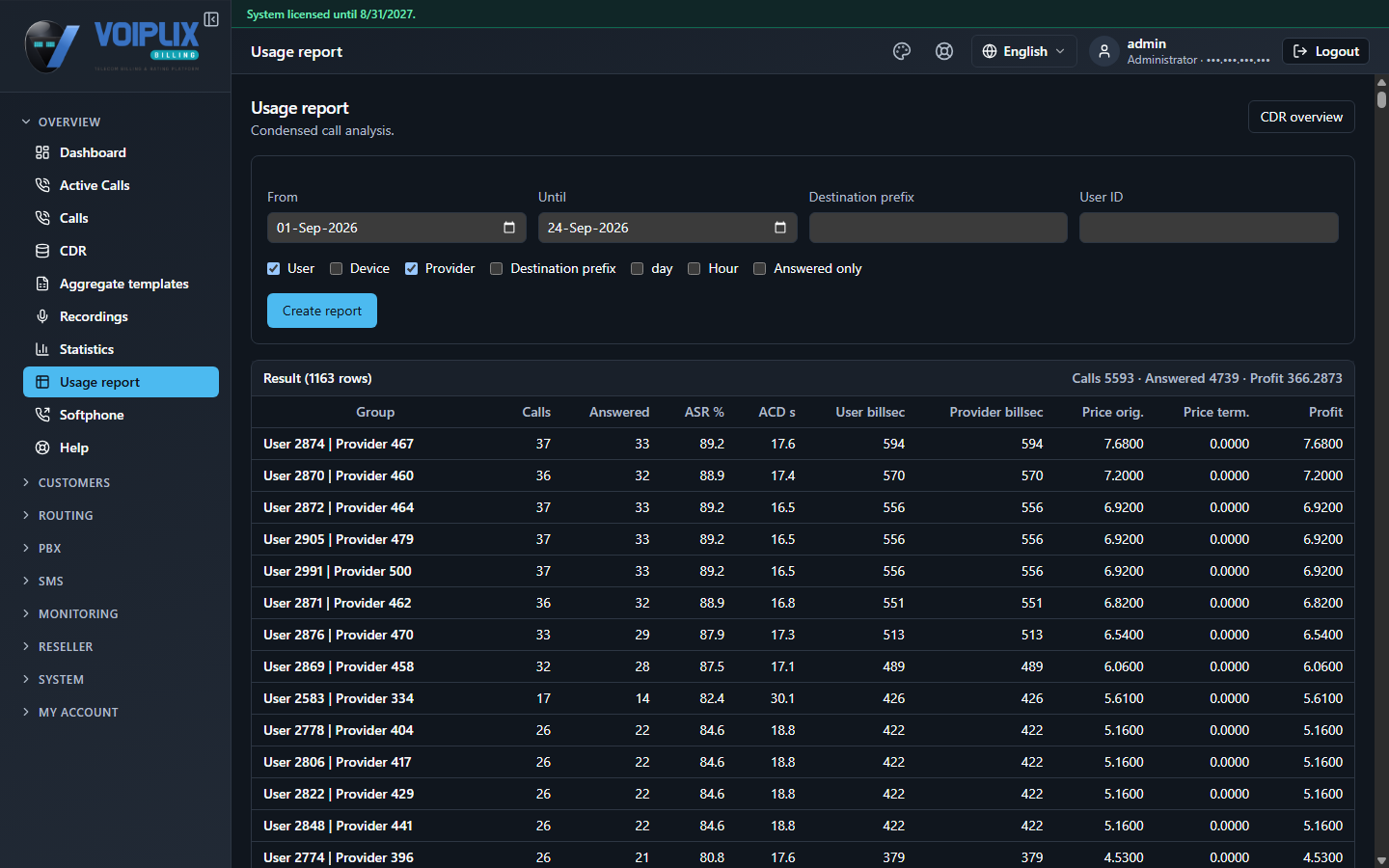Screen dimensions: 1389x868
Task: Click the VoipLix logo
Action: tap(112, 45)
